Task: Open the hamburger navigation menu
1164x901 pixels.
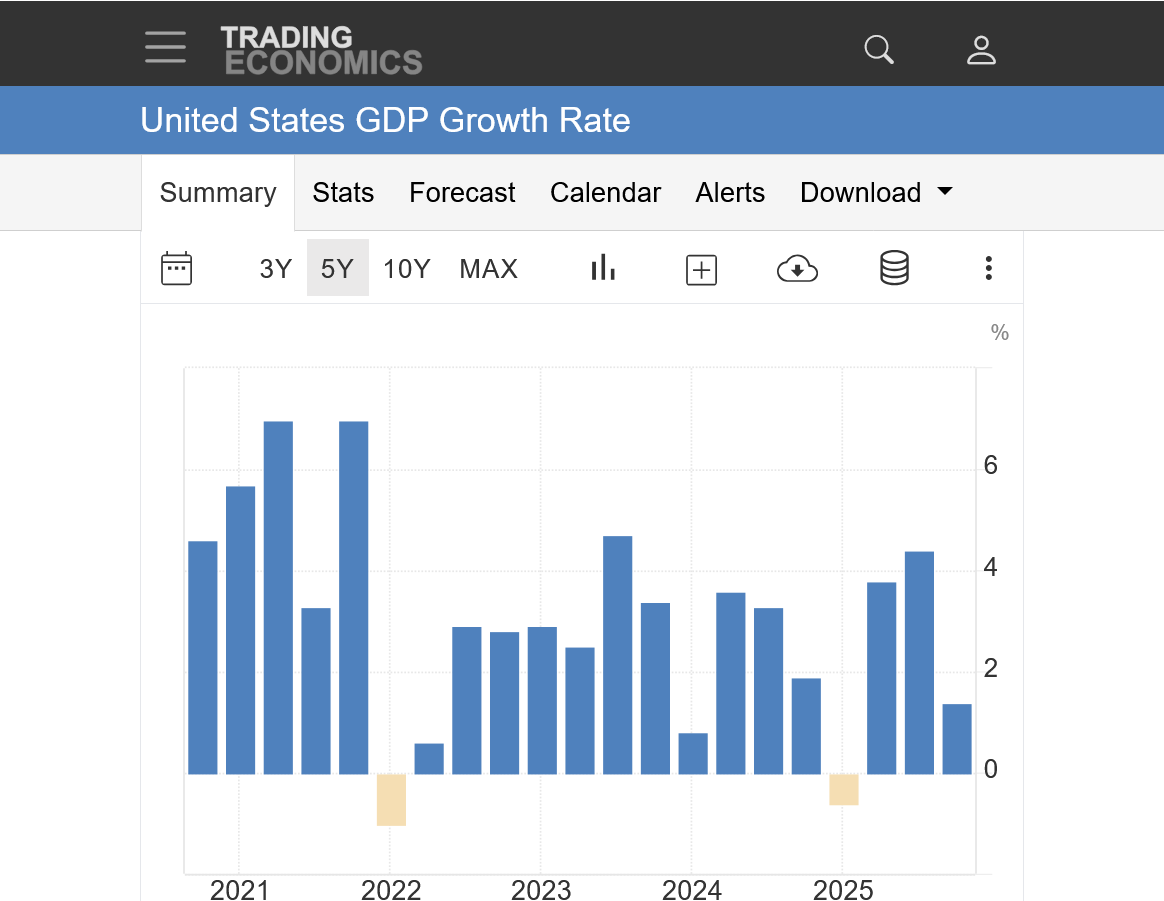Action: pos(165,47)
